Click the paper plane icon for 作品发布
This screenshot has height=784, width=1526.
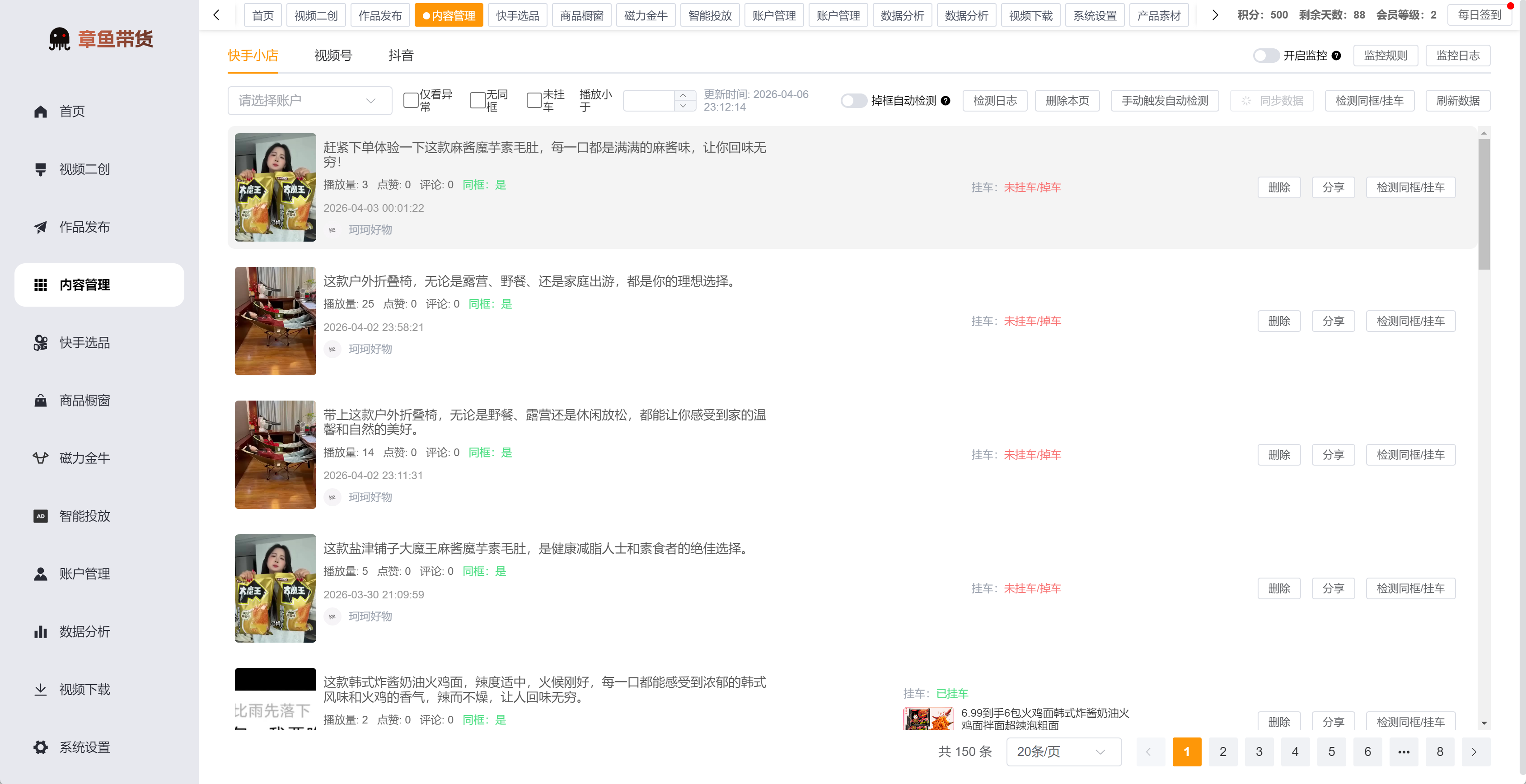40,227
